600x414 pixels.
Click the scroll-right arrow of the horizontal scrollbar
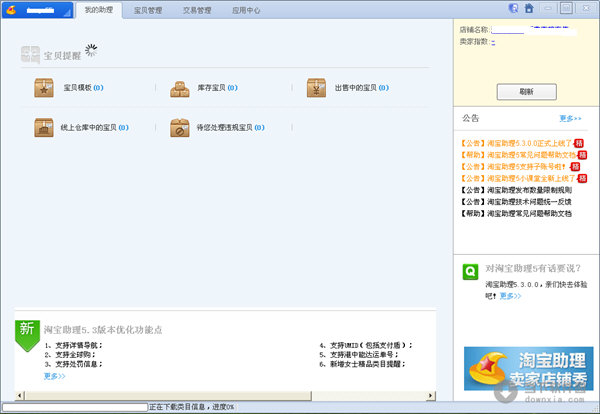[431, 395]
